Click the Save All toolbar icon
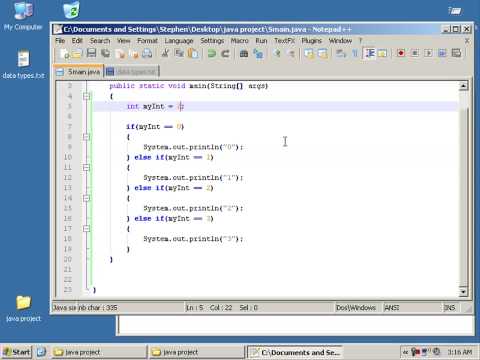The width and height of the screenshot is (480, 360). tap(106, 53)
